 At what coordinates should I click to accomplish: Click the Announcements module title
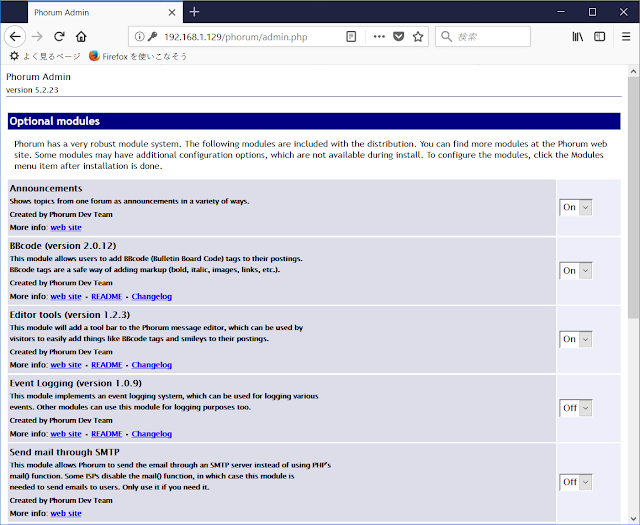pyautogui.click(x=46, y=188)
